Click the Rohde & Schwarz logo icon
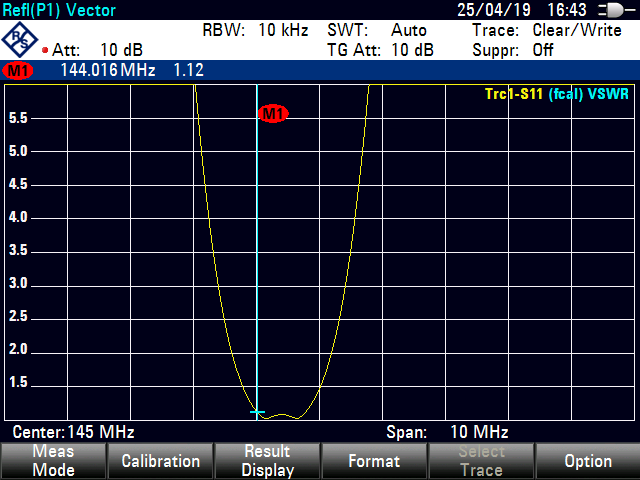The width and height of the screenshot is (640, 480). pos(20,37)
